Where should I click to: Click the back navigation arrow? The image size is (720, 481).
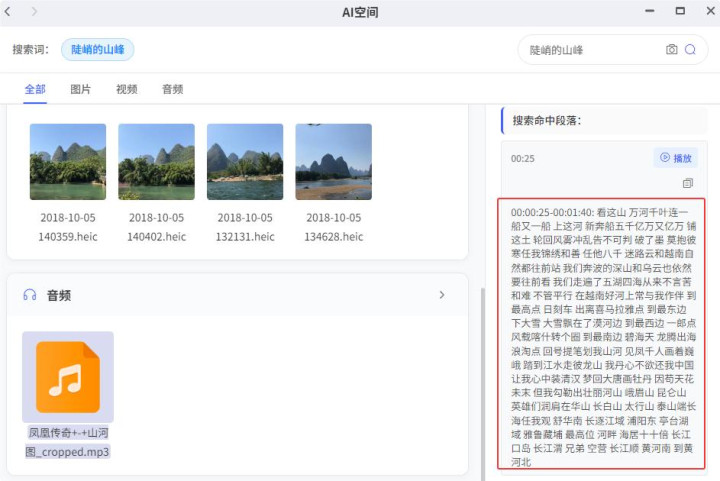9,11
